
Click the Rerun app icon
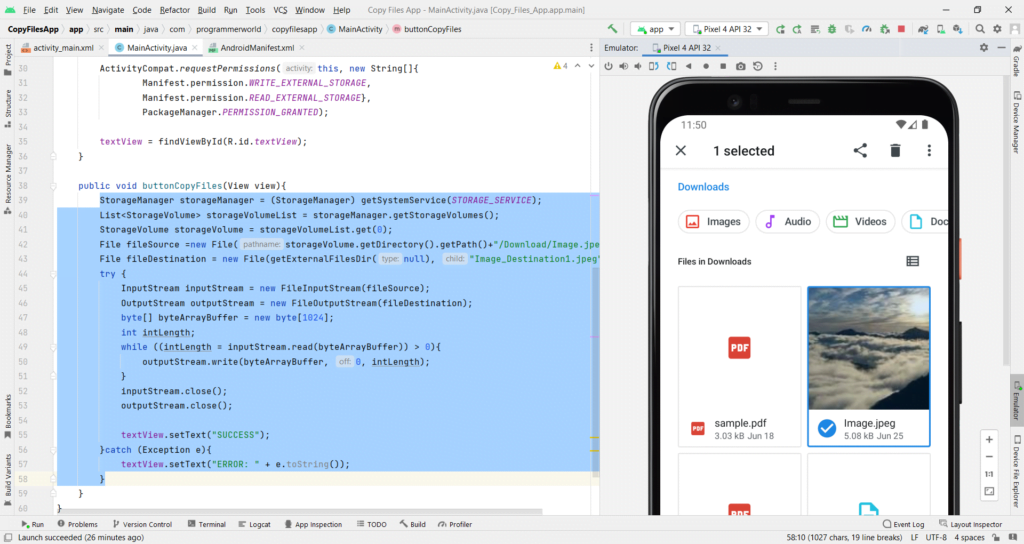(x=780, y=29)
